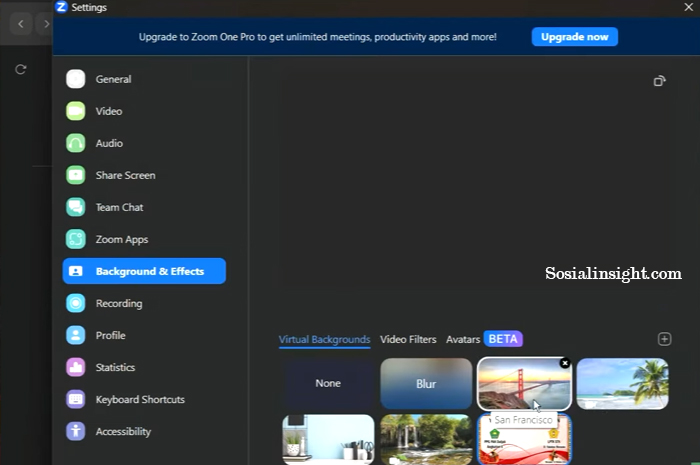700x465 pixels.
Task: Go back with left arrow in back window
Action: [21, 24]
